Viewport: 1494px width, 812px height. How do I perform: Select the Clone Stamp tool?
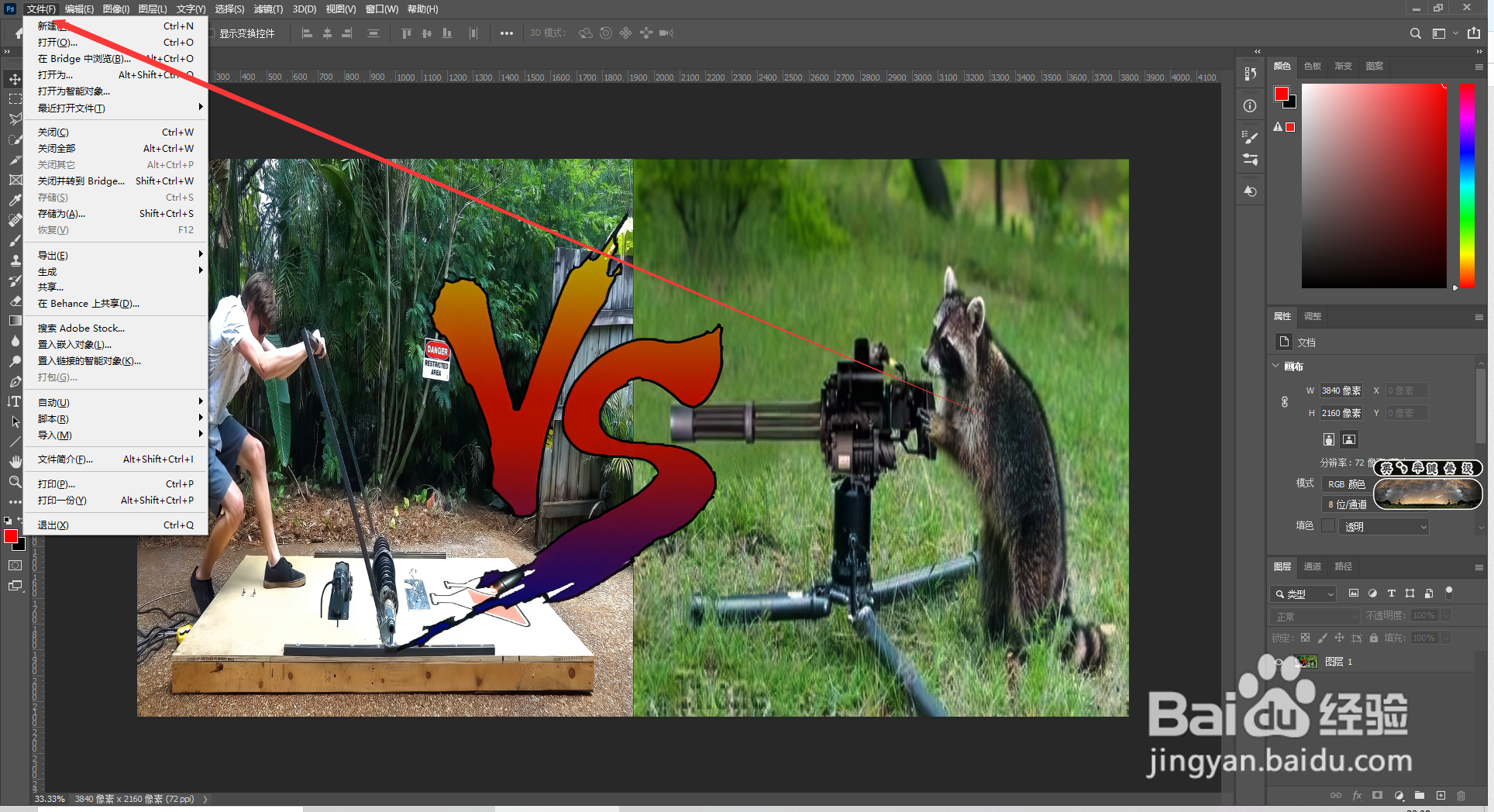(x=15, y=260)
